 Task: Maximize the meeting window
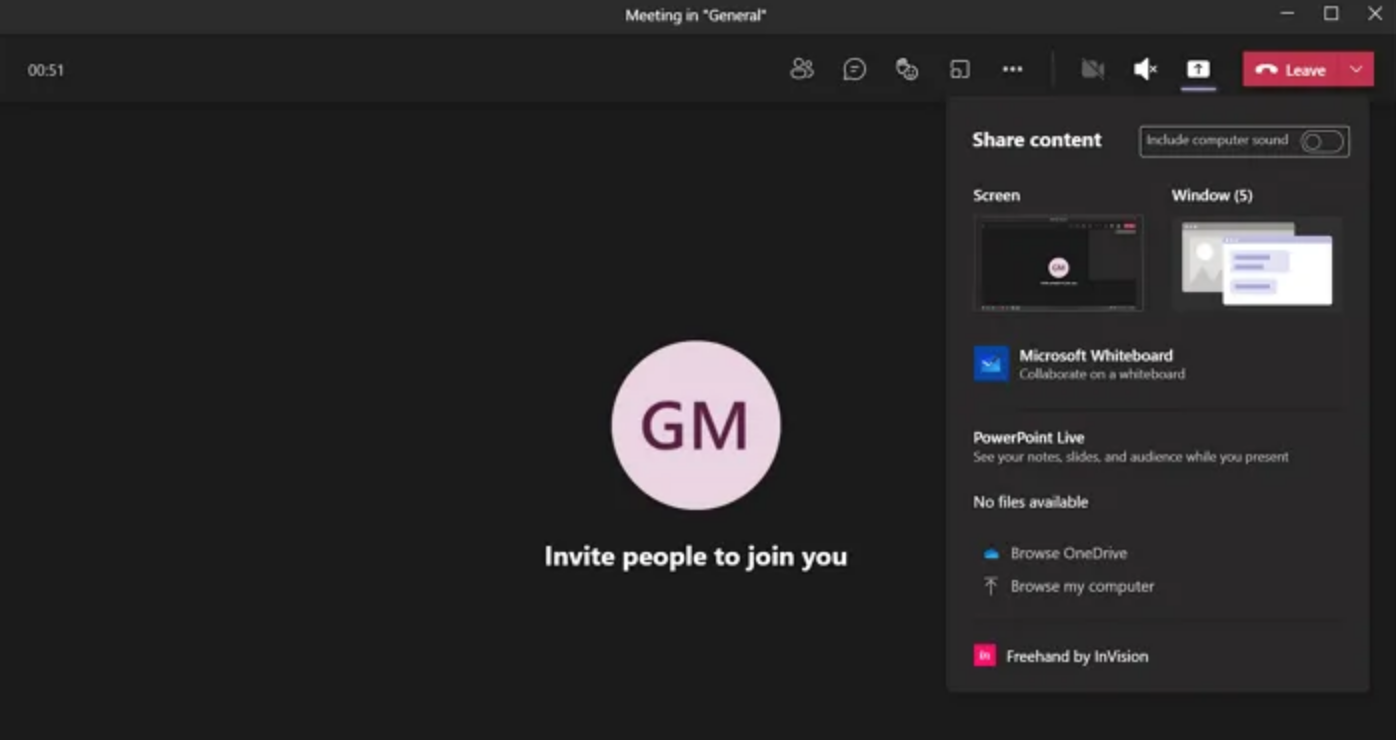(1331, 14)
